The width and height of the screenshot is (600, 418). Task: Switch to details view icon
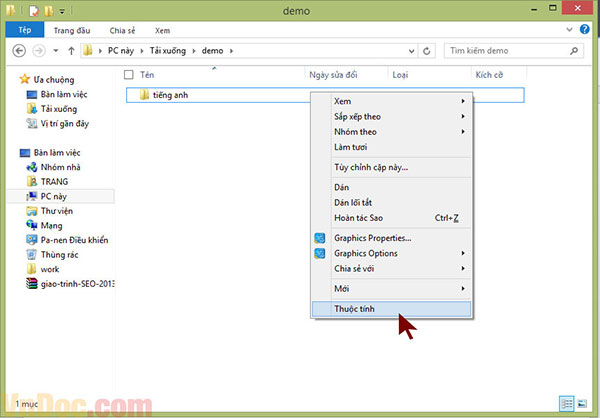(567, 403)
